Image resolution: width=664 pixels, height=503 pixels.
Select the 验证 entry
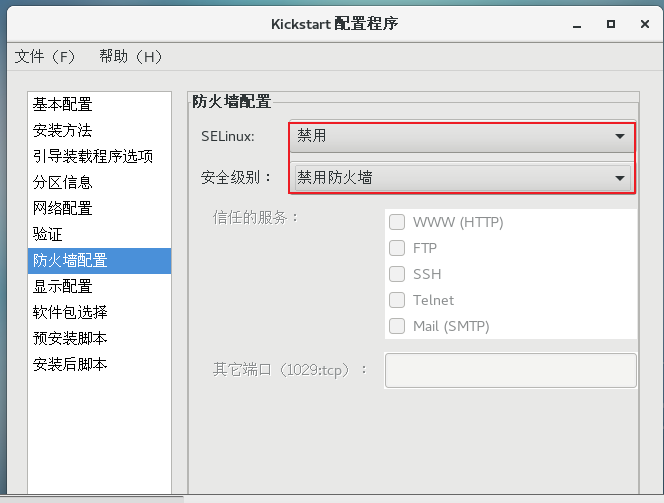(100, 234)
